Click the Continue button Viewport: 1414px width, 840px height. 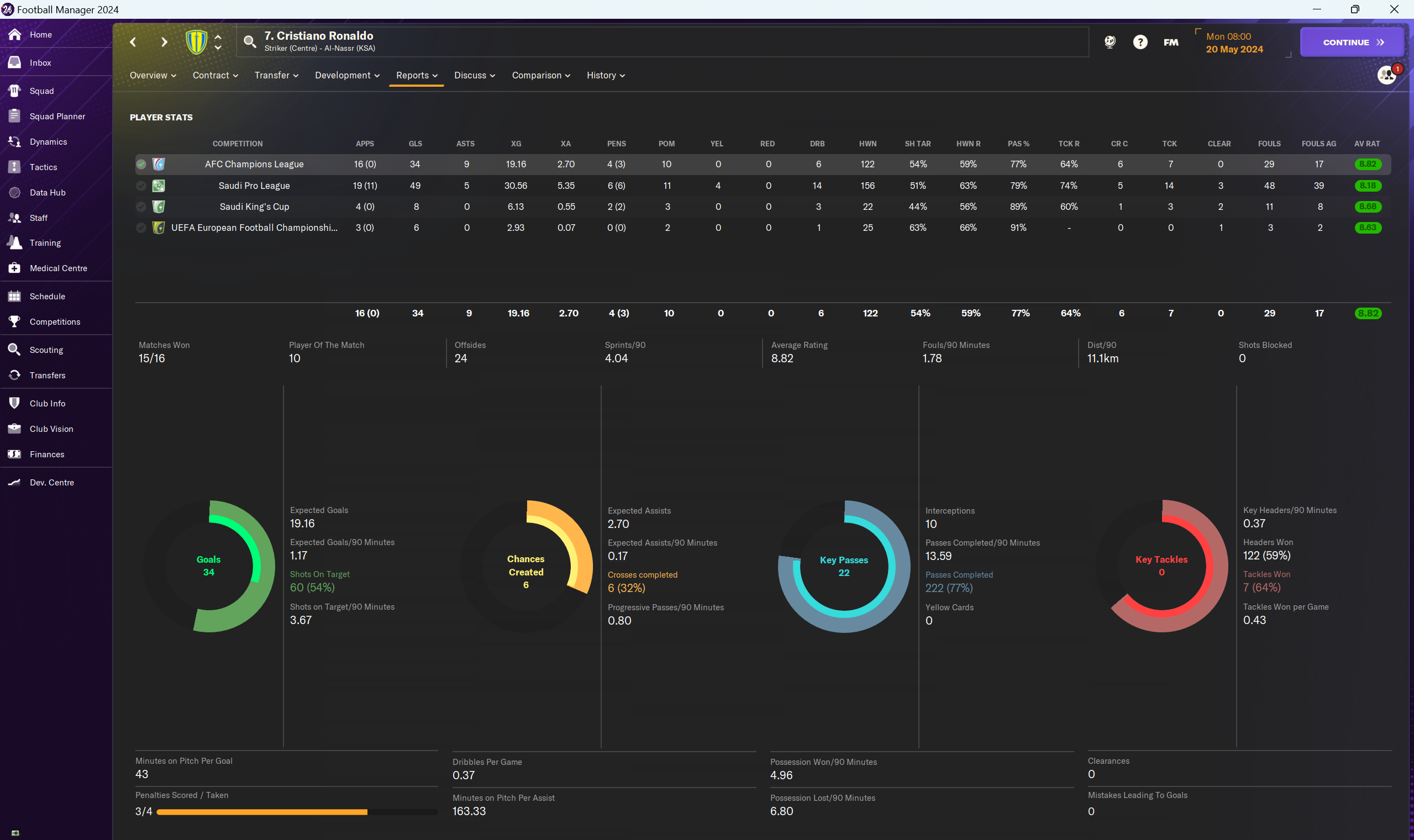click(1352, 42)
